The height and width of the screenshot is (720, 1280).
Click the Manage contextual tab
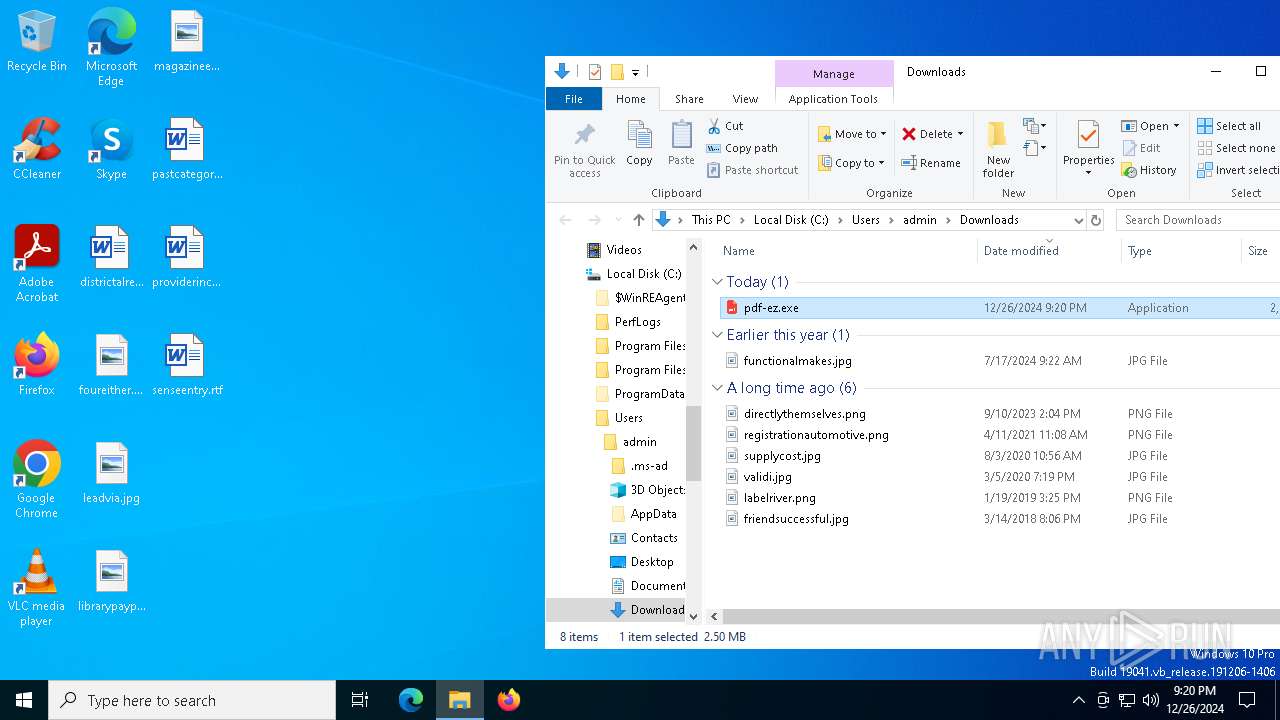834,73
